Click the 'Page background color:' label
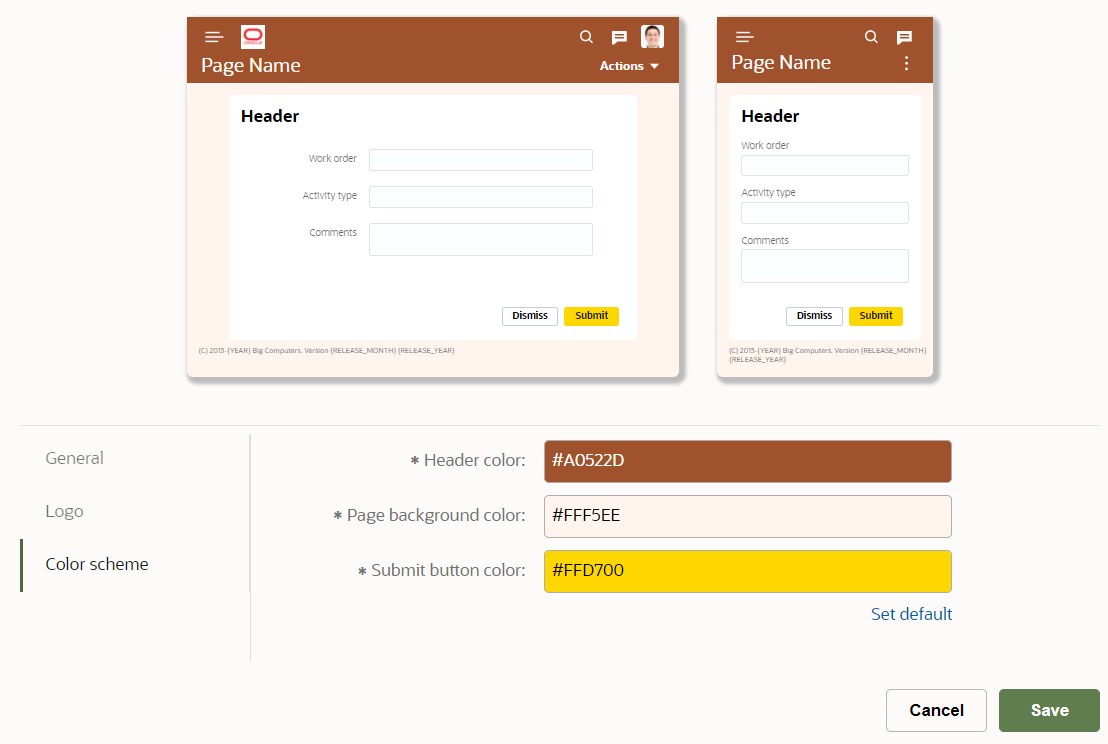This screenshot has height=744, width=1108. click(436, 516)
